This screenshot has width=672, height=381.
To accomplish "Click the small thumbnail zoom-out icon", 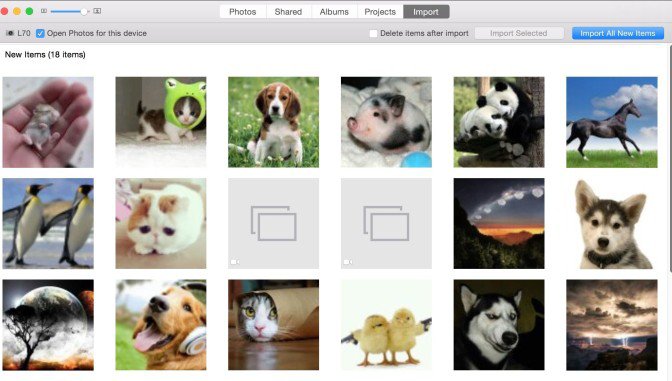I will click(44, 11).
